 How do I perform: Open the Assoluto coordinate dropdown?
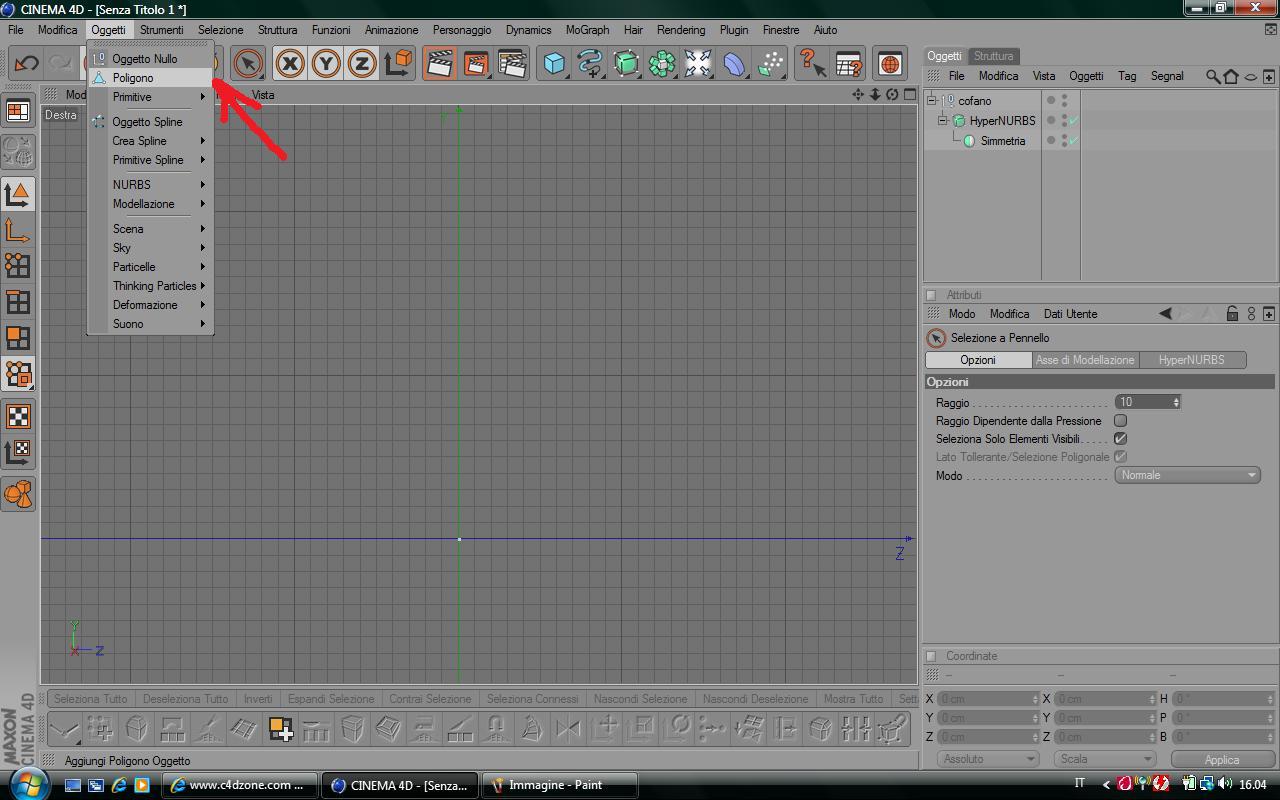(988, 759)
